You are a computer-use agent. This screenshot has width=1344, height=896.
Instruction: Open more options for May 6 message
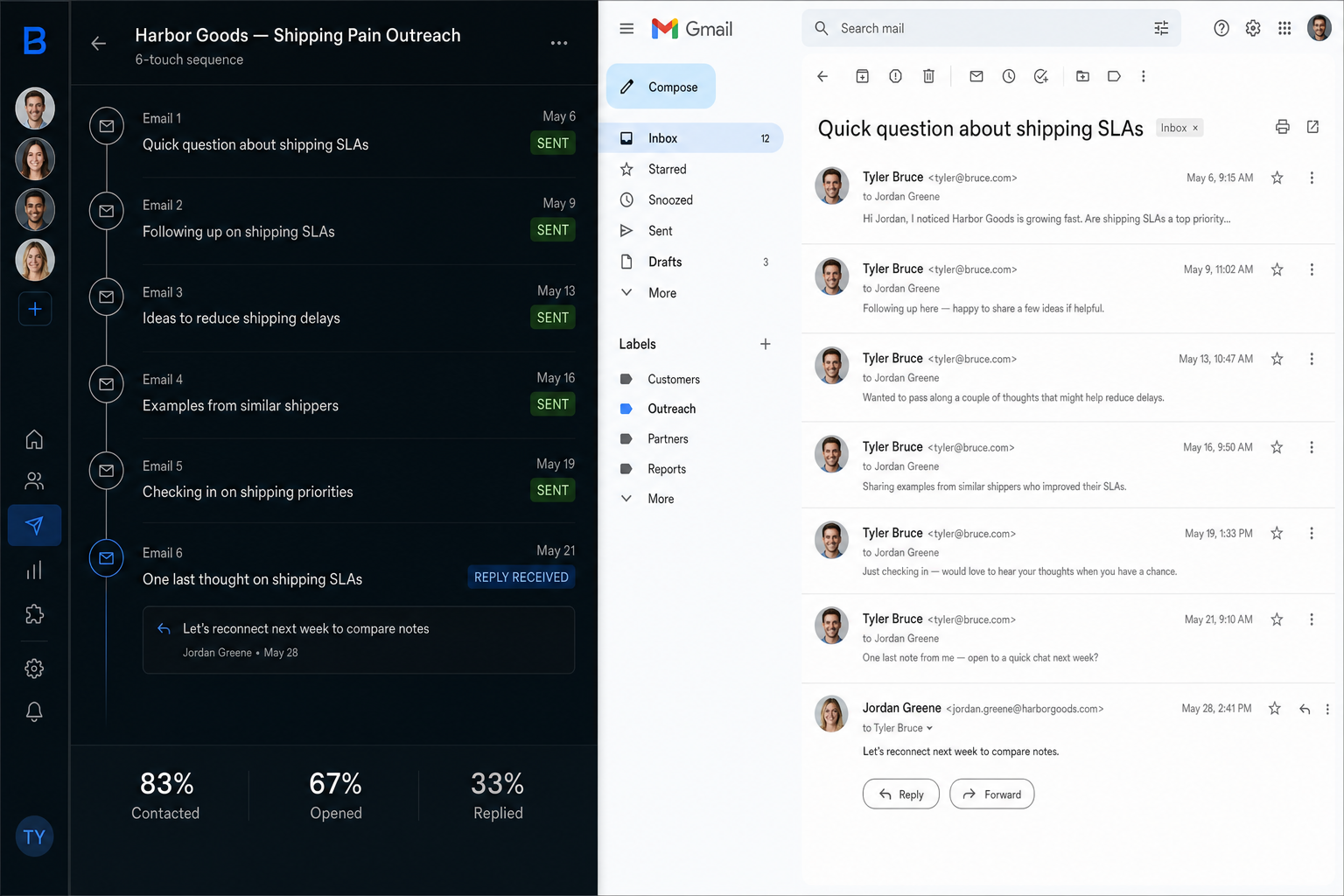tap(1311, 178)
